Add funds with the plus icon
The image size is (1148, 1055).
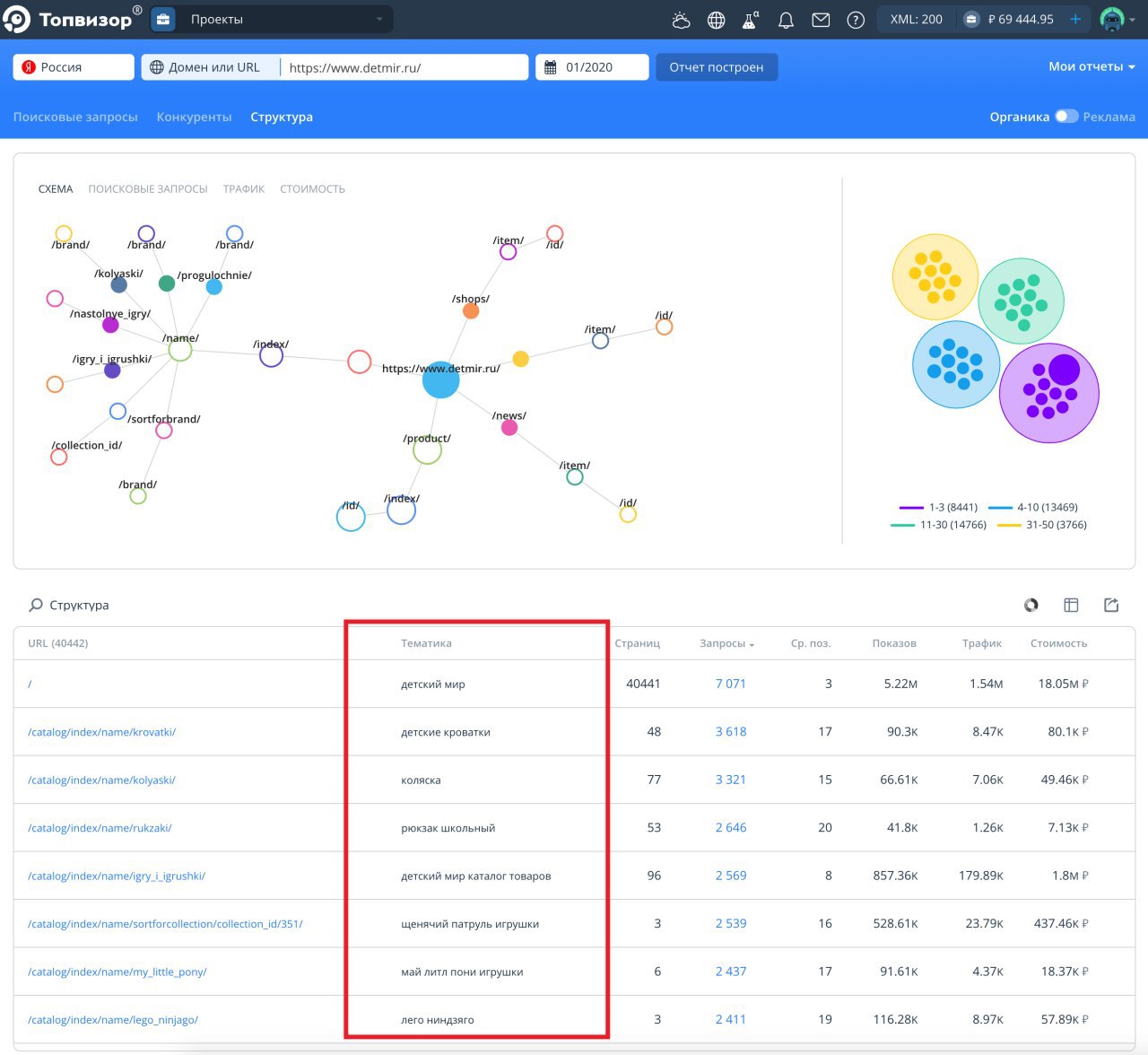pos(1075,19)
